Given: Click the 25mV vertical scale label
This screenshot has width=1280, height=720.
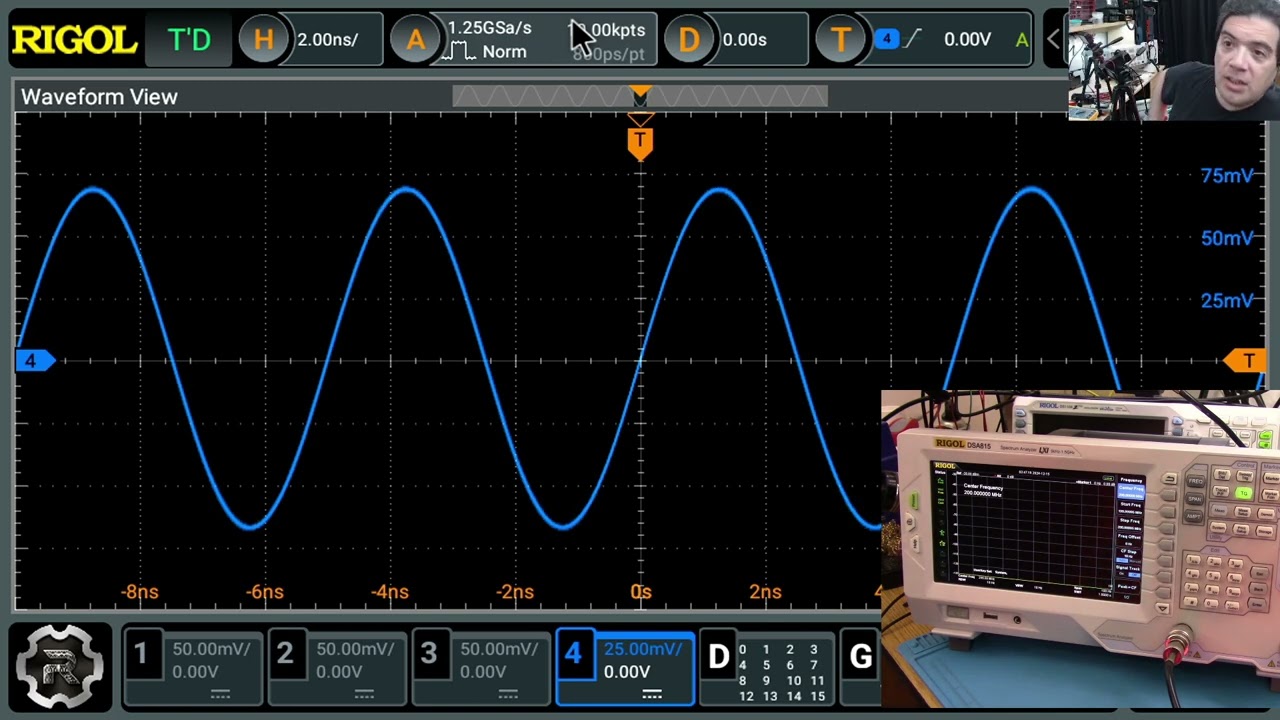Looking at the screenshot, I should (1226, 301).
